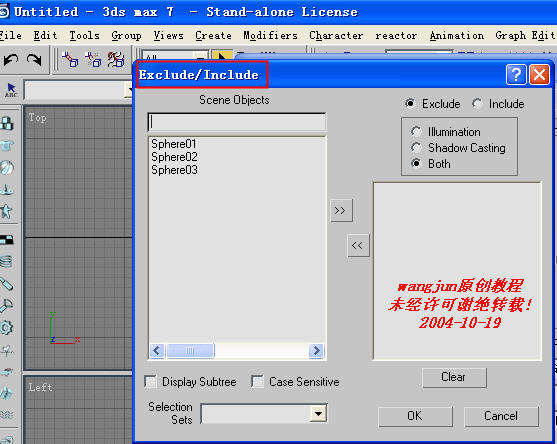557x444 pixels.
Task: Create reactor Soft Body Collection (ball icon)
Action: pyautogui.click(x=7, y=168)
